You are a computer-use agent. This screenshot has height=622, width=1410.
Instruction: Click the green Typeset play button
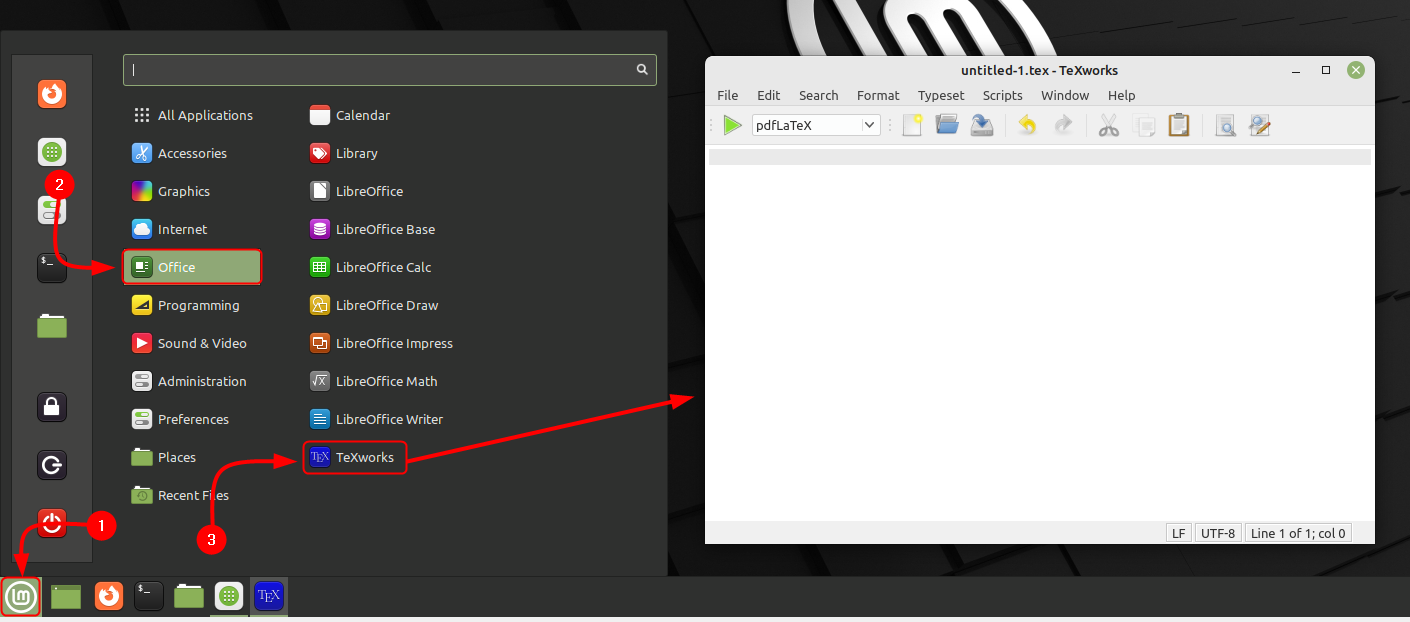click(733, 125)
